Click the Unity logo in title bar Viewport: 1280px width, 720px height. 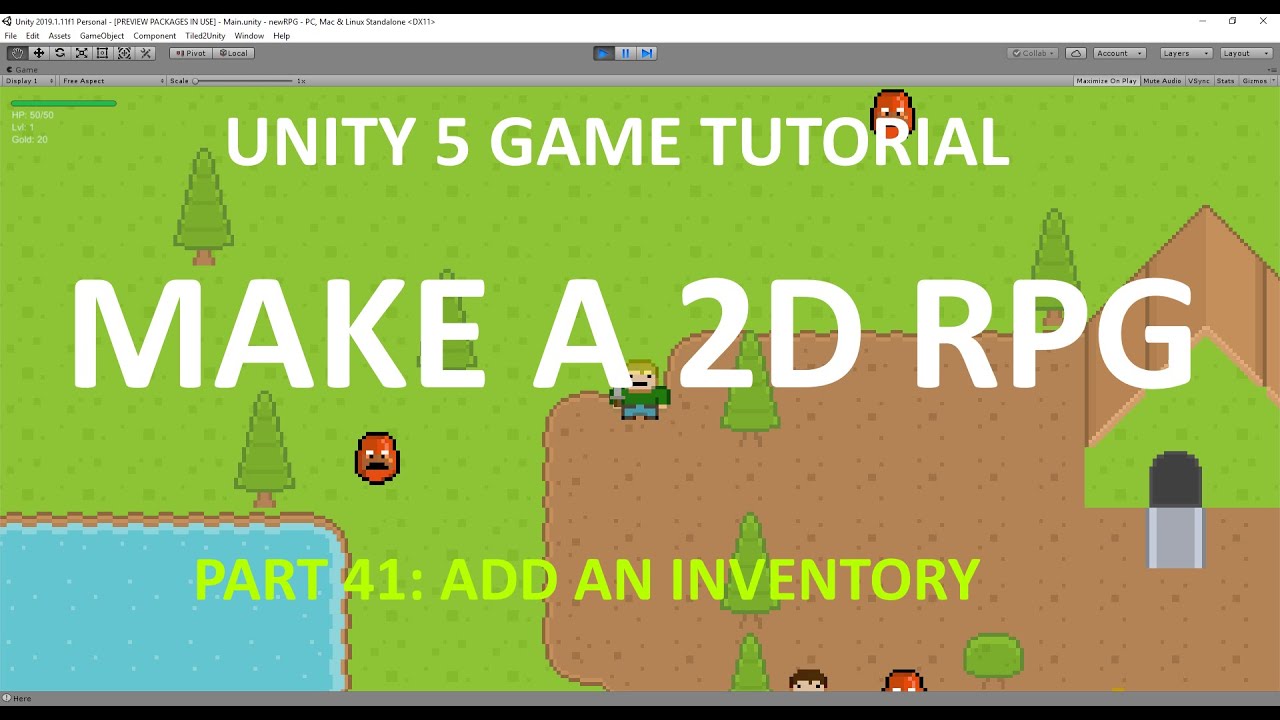coord(7,21)
